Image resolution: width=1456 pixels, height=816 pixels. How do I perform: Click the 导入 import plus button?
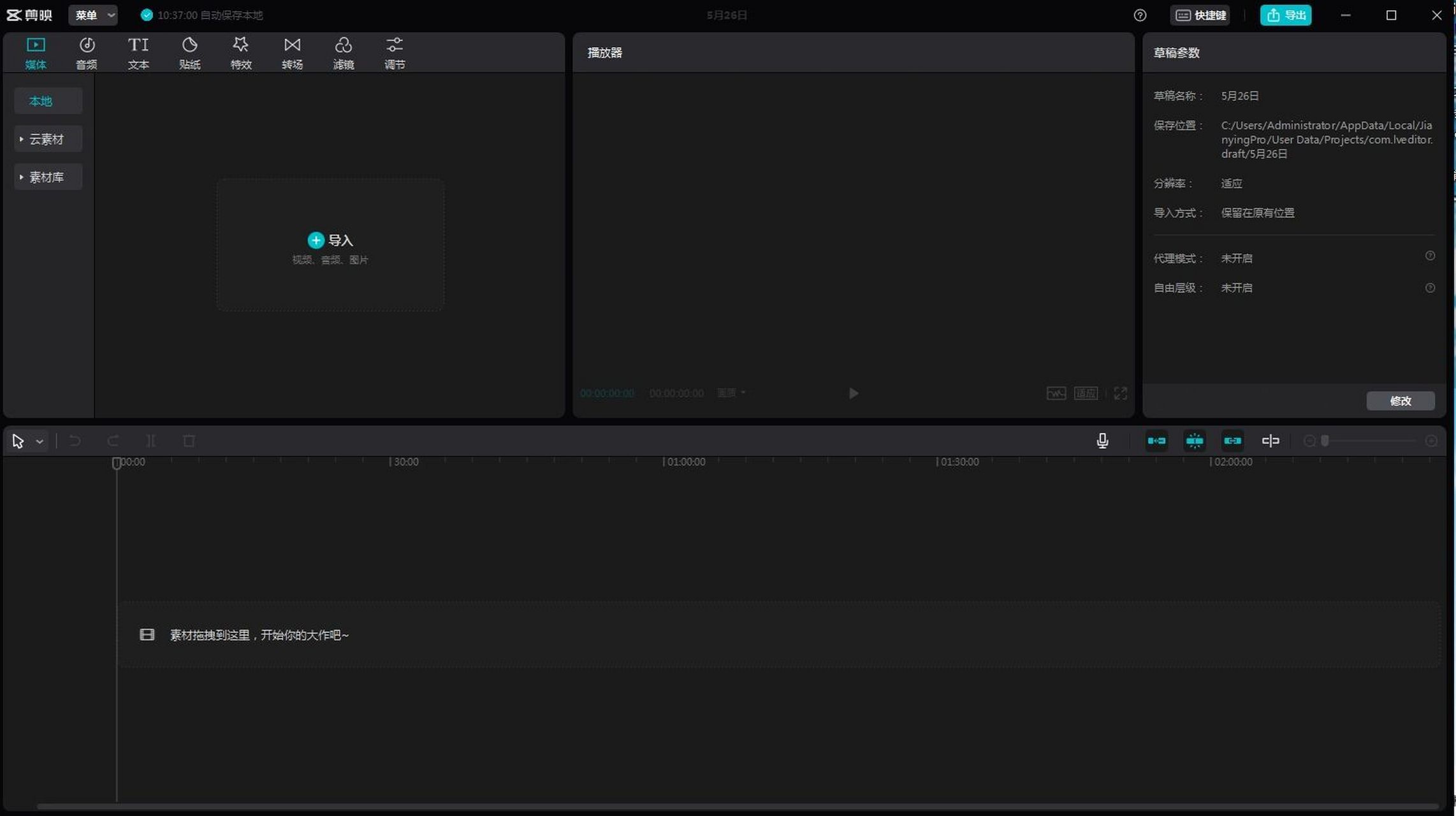pyautogui.click(x=316, y=240)
